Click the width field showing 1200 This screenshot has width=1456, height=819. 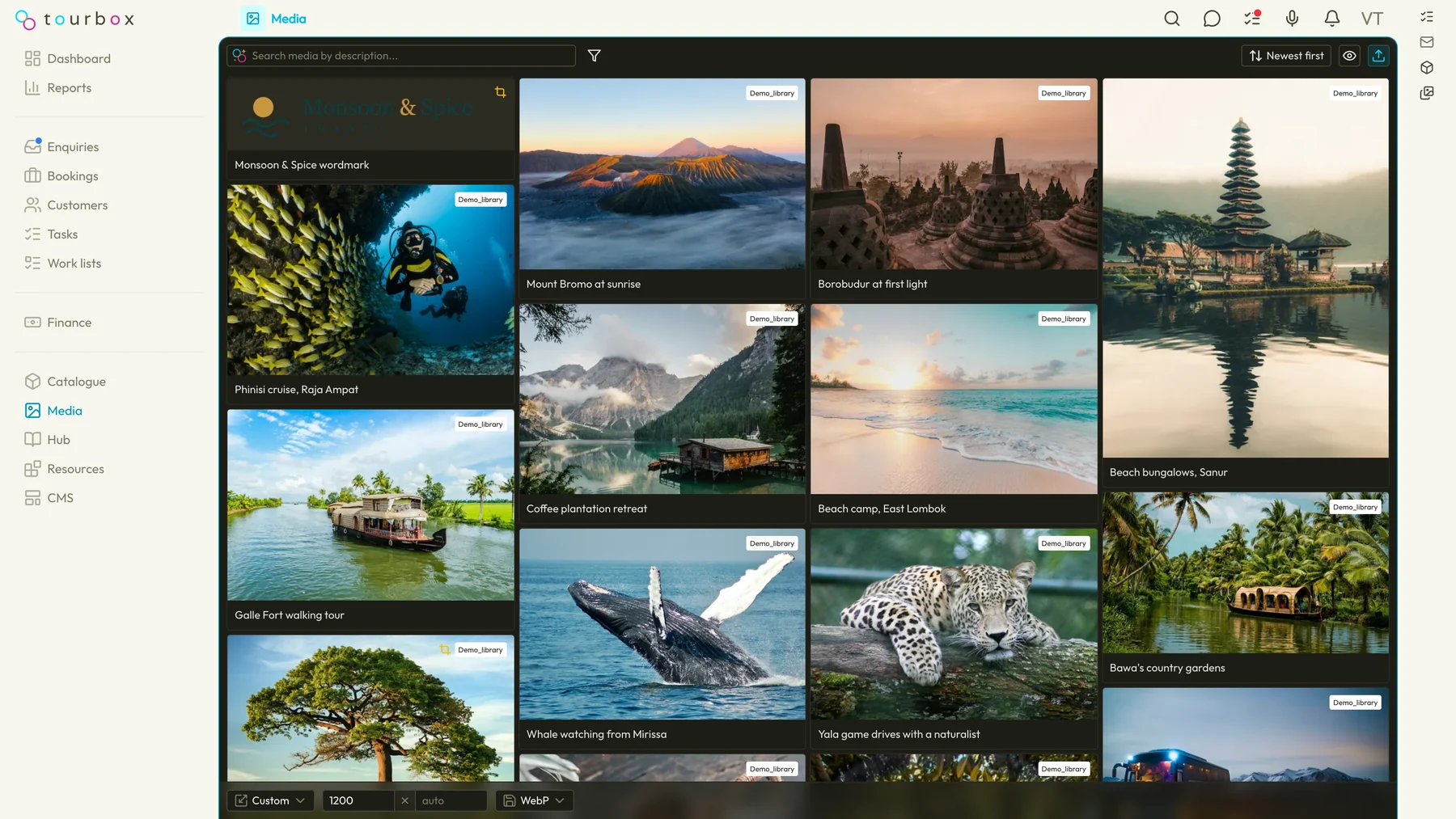(358, 800)
